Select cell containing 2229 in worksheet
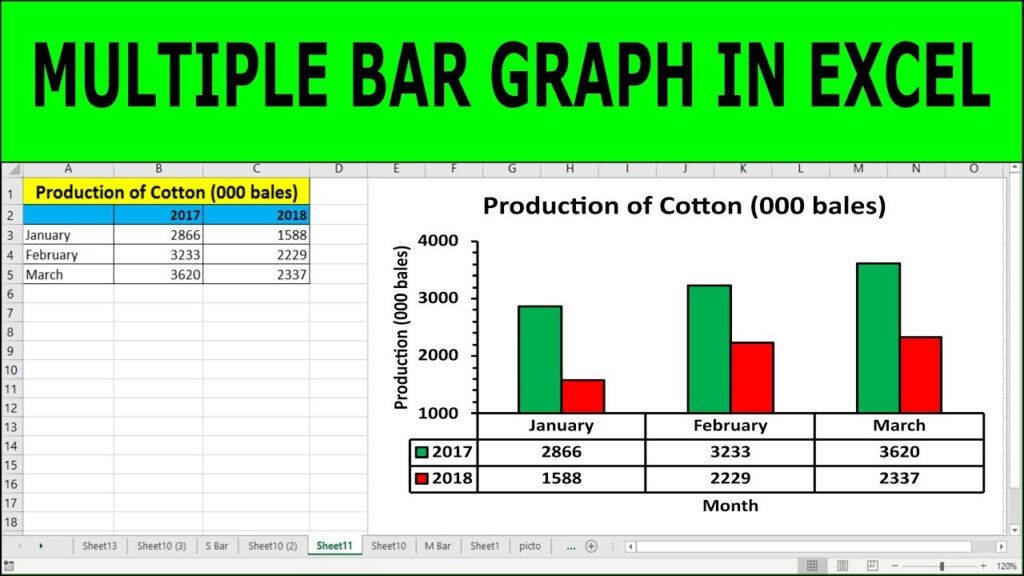The height and width of the screenshot is (576, 1024). [x=256, y=255]
